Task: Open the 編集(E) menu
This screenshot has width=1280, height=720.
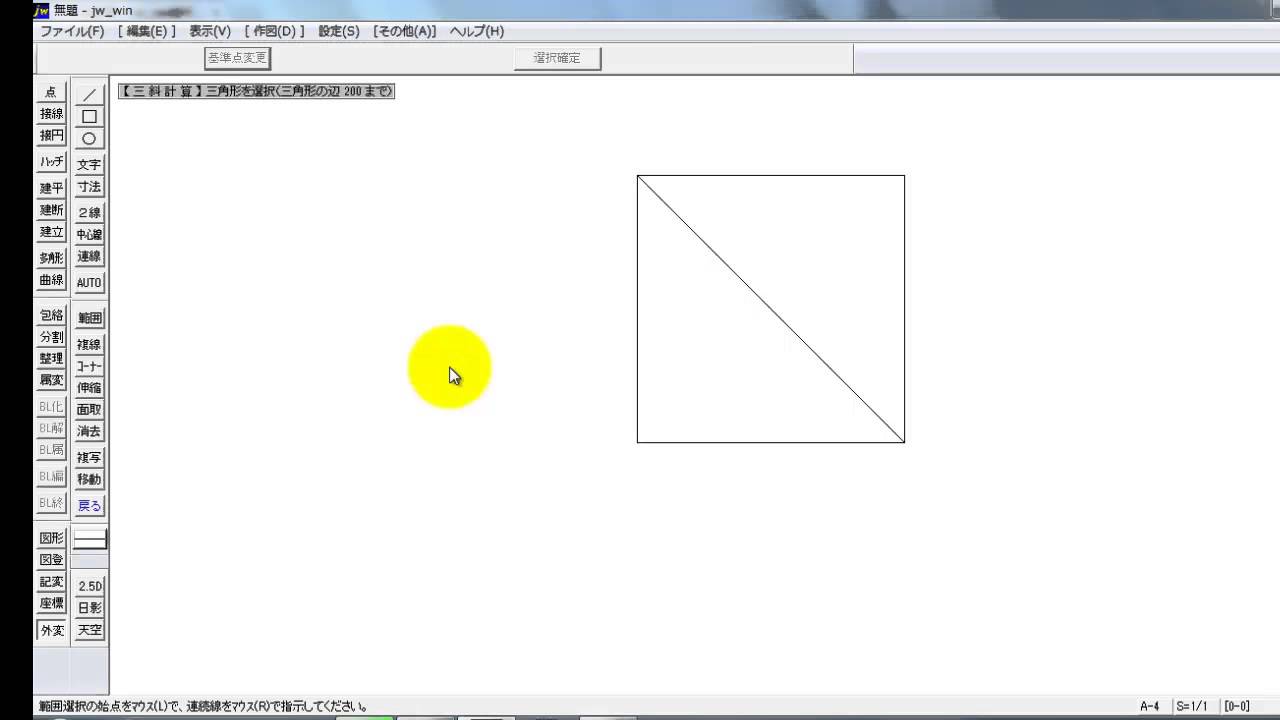Action: 147,32
